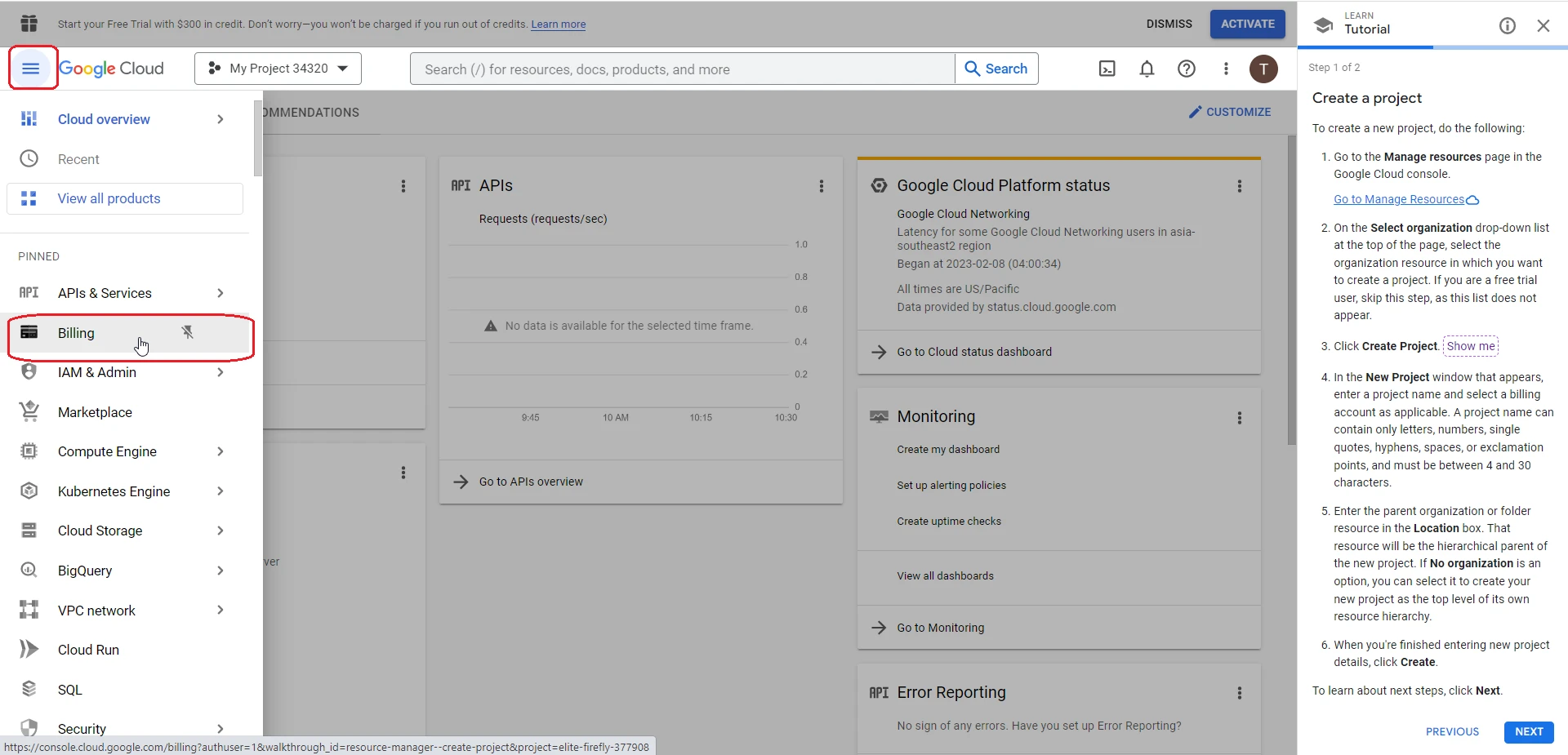This screenshot has height=755, width=1568.
Task: Activate Cloud Shell terminal icon
Action: tap(1107, 69)
